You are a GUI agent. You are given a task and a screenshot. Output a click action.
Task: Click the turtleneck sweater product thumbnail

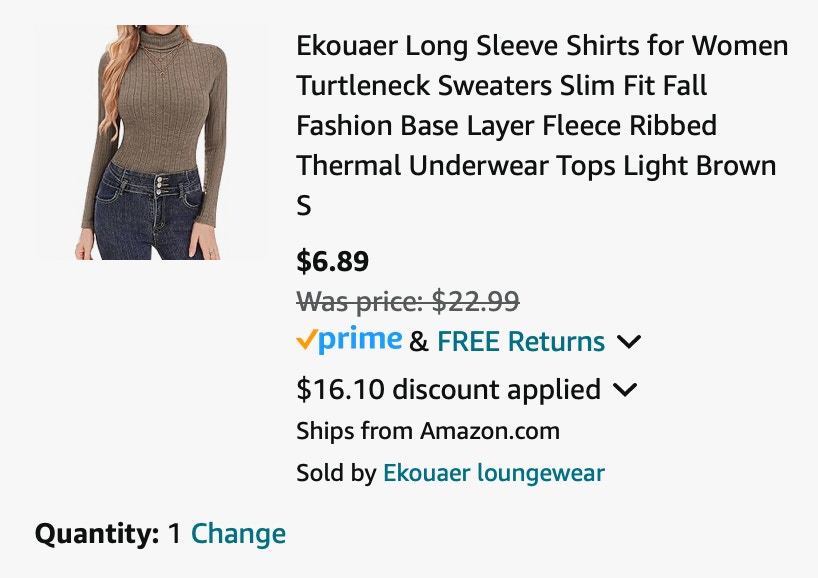tap(150, 142)
